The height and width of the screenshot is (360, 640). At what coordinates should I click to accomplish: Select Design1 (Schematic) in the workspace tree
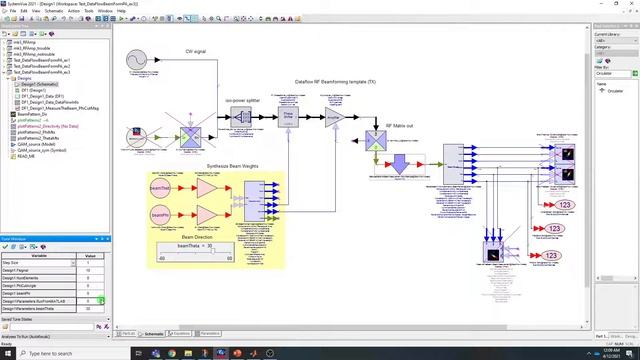(40, 84)
